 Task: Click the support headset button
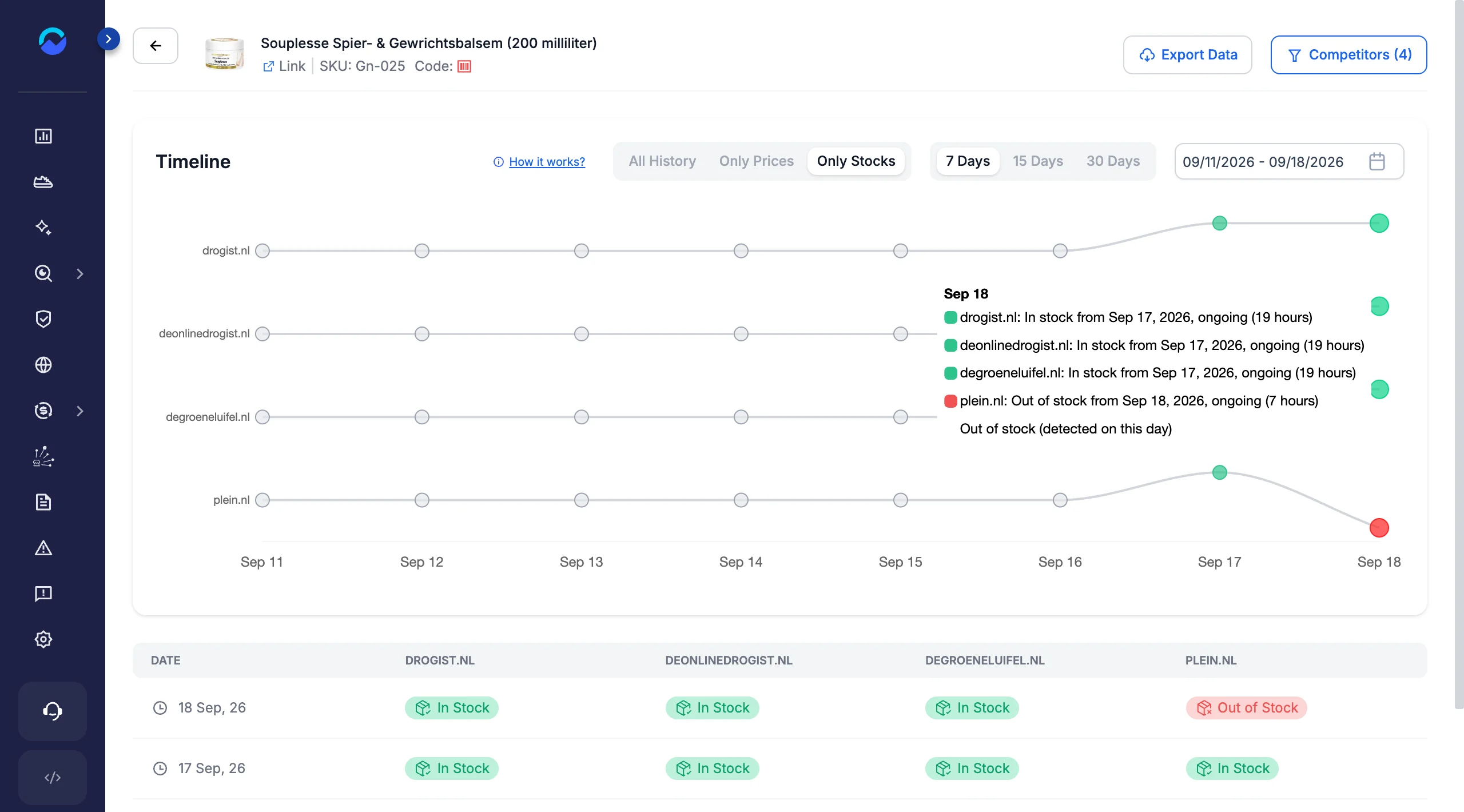coord(53,711)
